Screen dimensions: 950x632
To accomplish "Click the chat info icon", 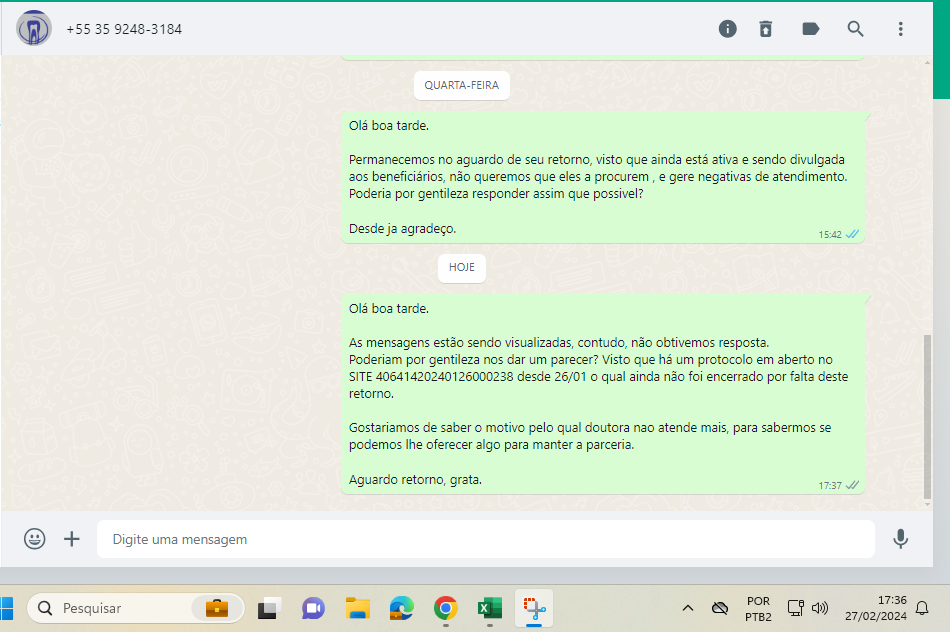I will (727, 28).
